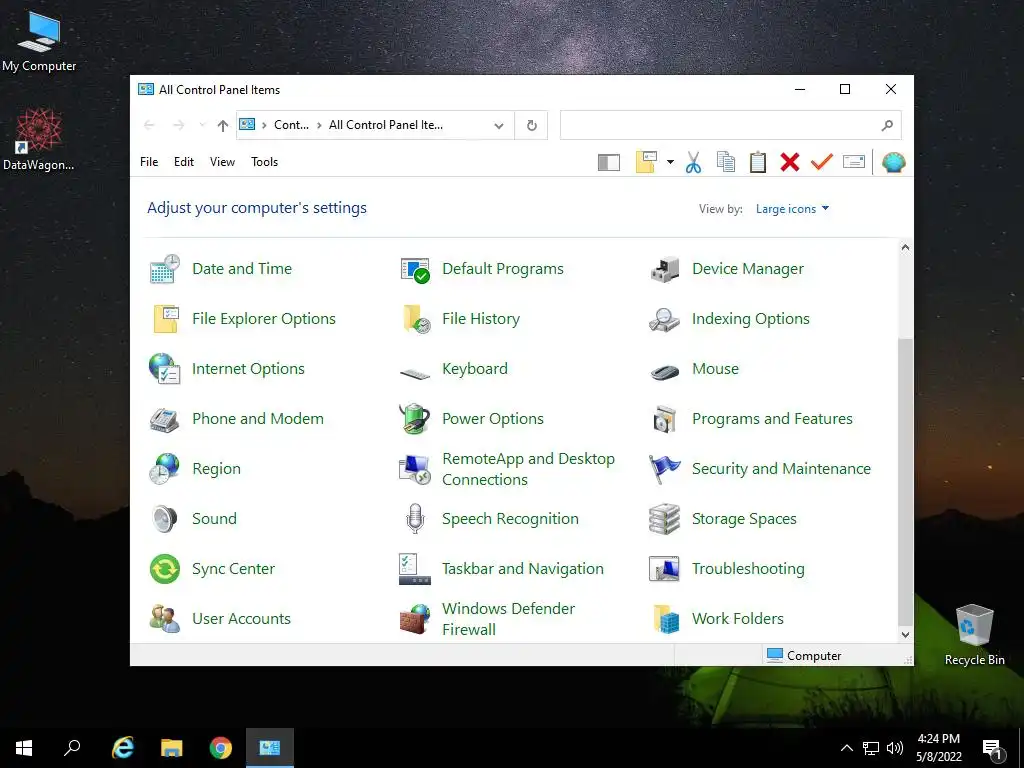
Task: Open Internet Explorer from the taskbar
Action: pyautogui.click(x=123, y=748)
